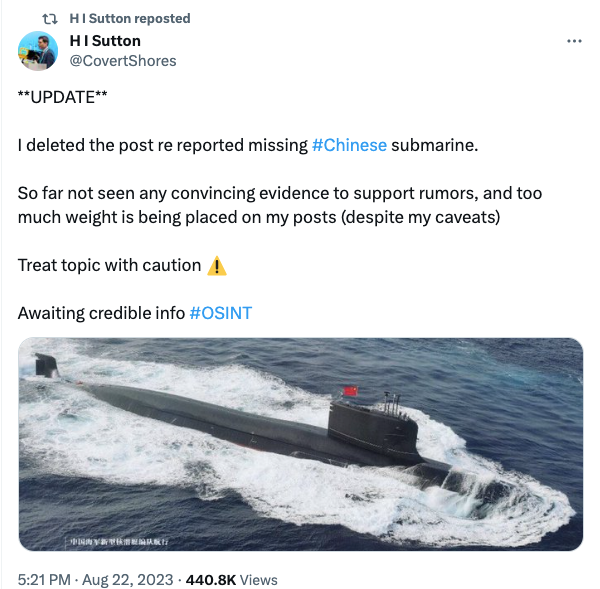Click the "Awaiting credible info" text
The height and width of the screenshot is (589, 600).
[101, 313]
